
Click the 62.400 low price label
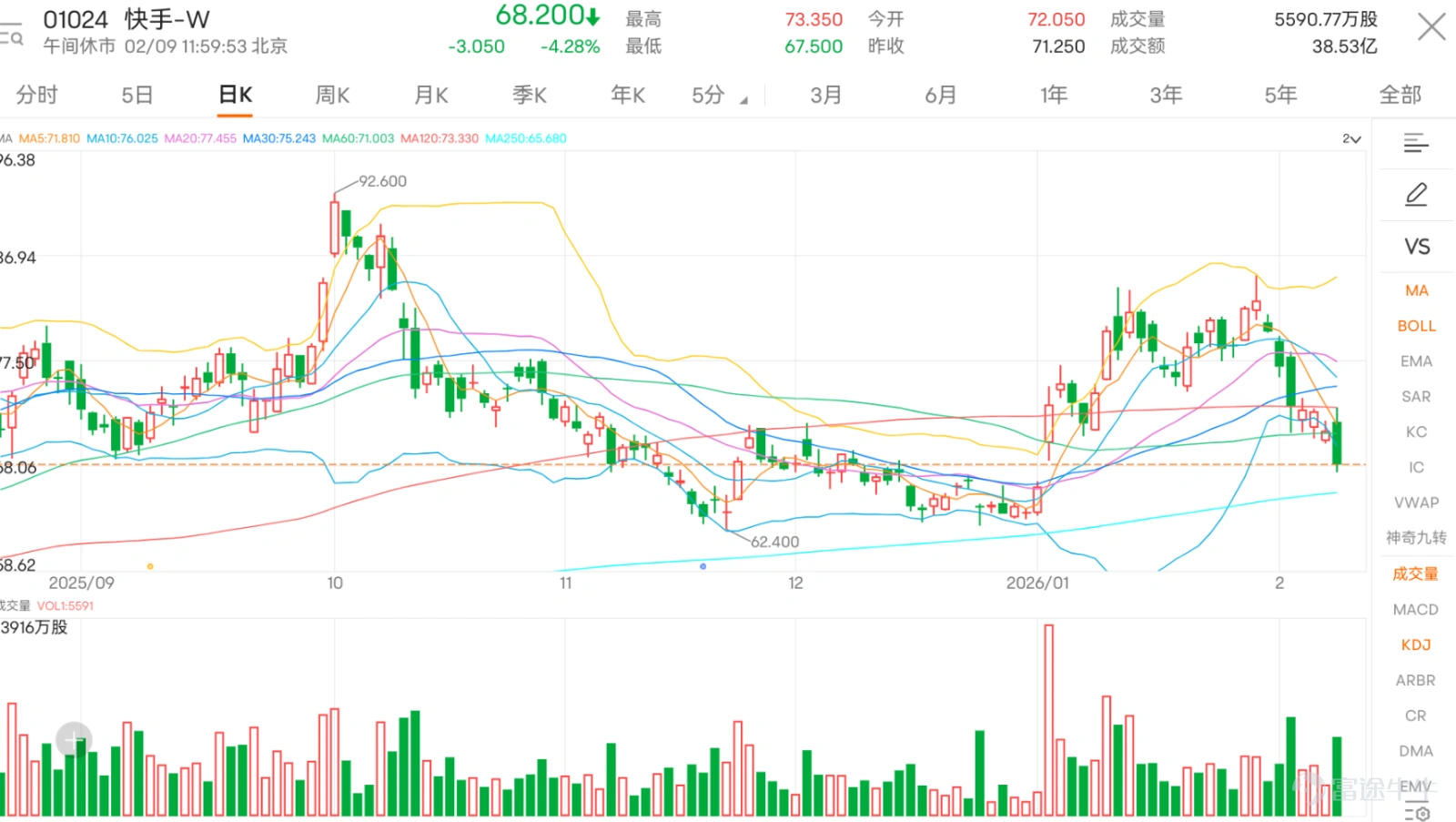(x=774, y=543)
